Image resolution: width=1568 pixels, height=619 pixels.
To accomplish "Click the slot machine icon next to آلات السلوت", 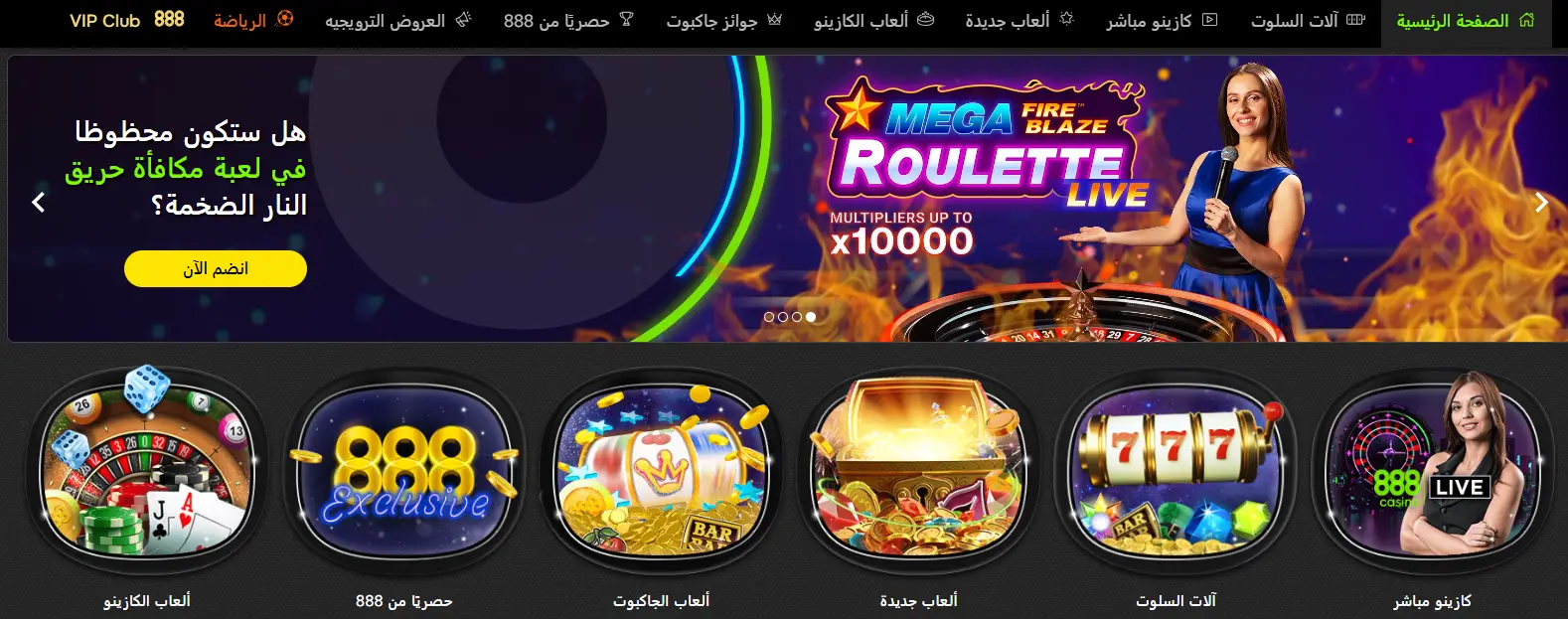I will pyautogui.click(x=1355, y=19).
